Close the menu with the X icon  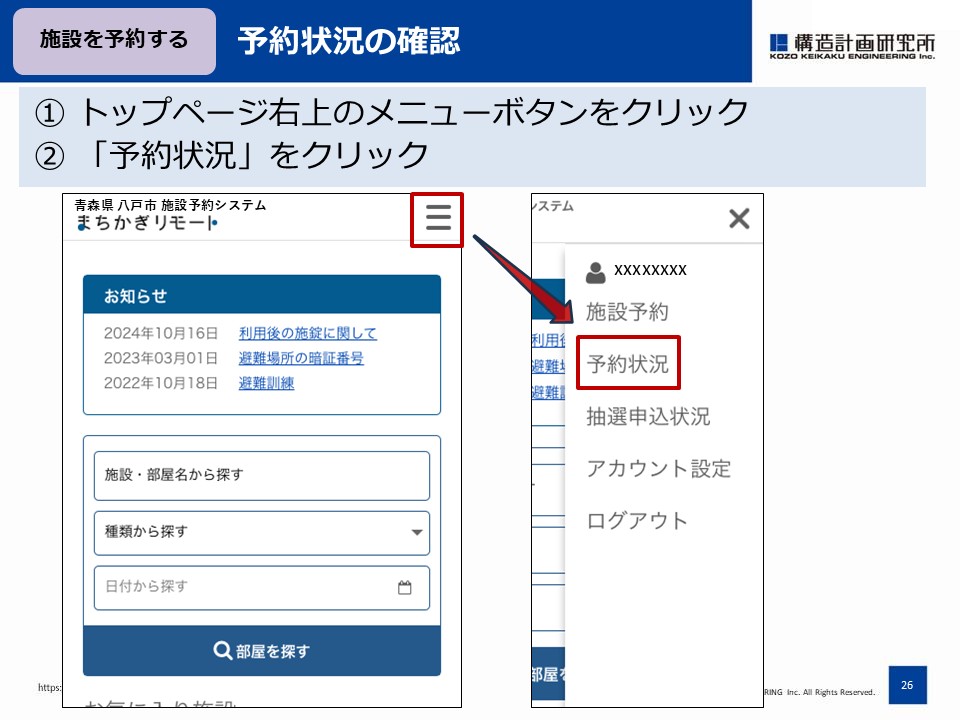(x=738, y=220)
